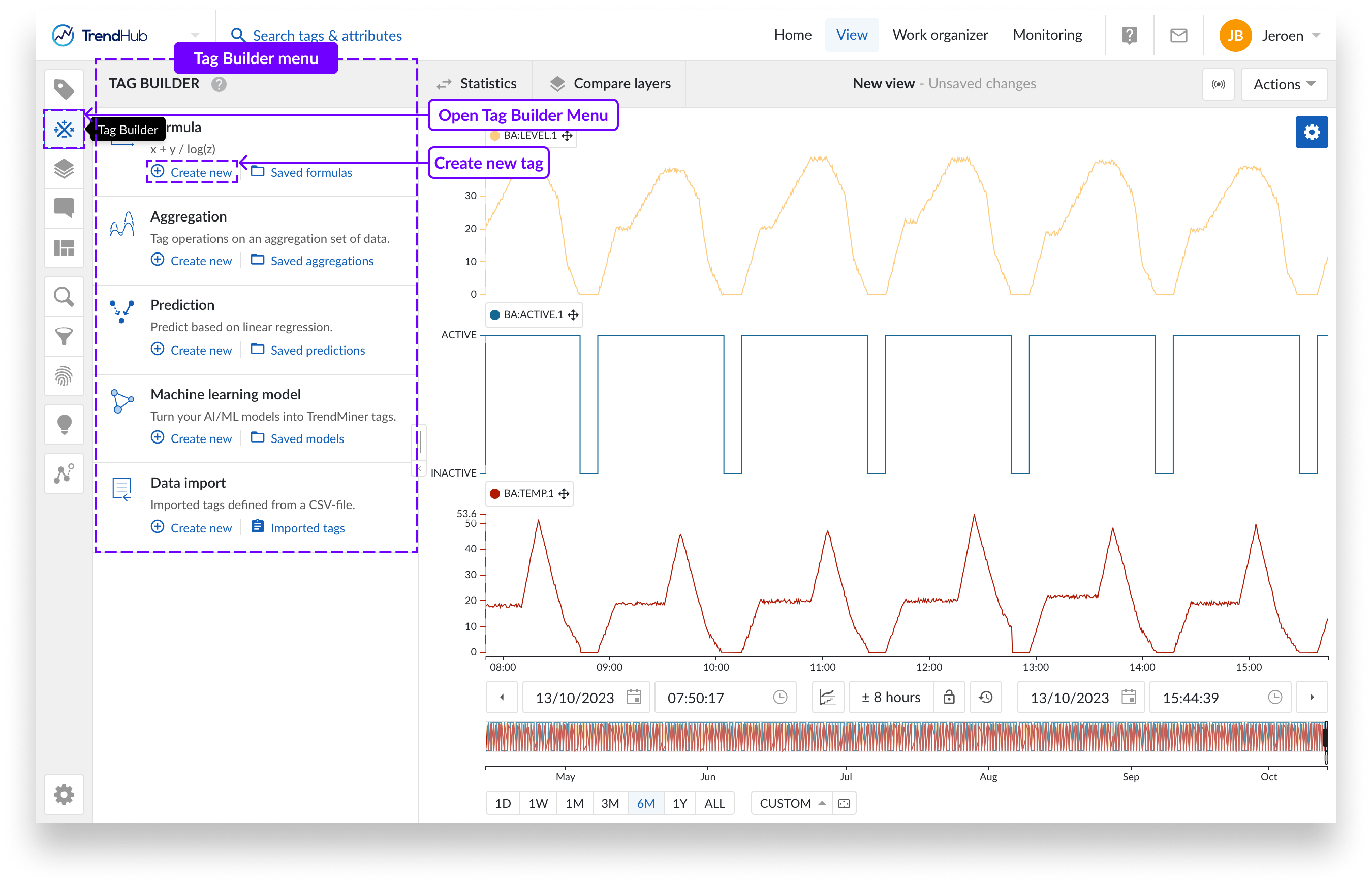
Task: Switch to Monitoring in top navigation
Action: (1047, 35)
